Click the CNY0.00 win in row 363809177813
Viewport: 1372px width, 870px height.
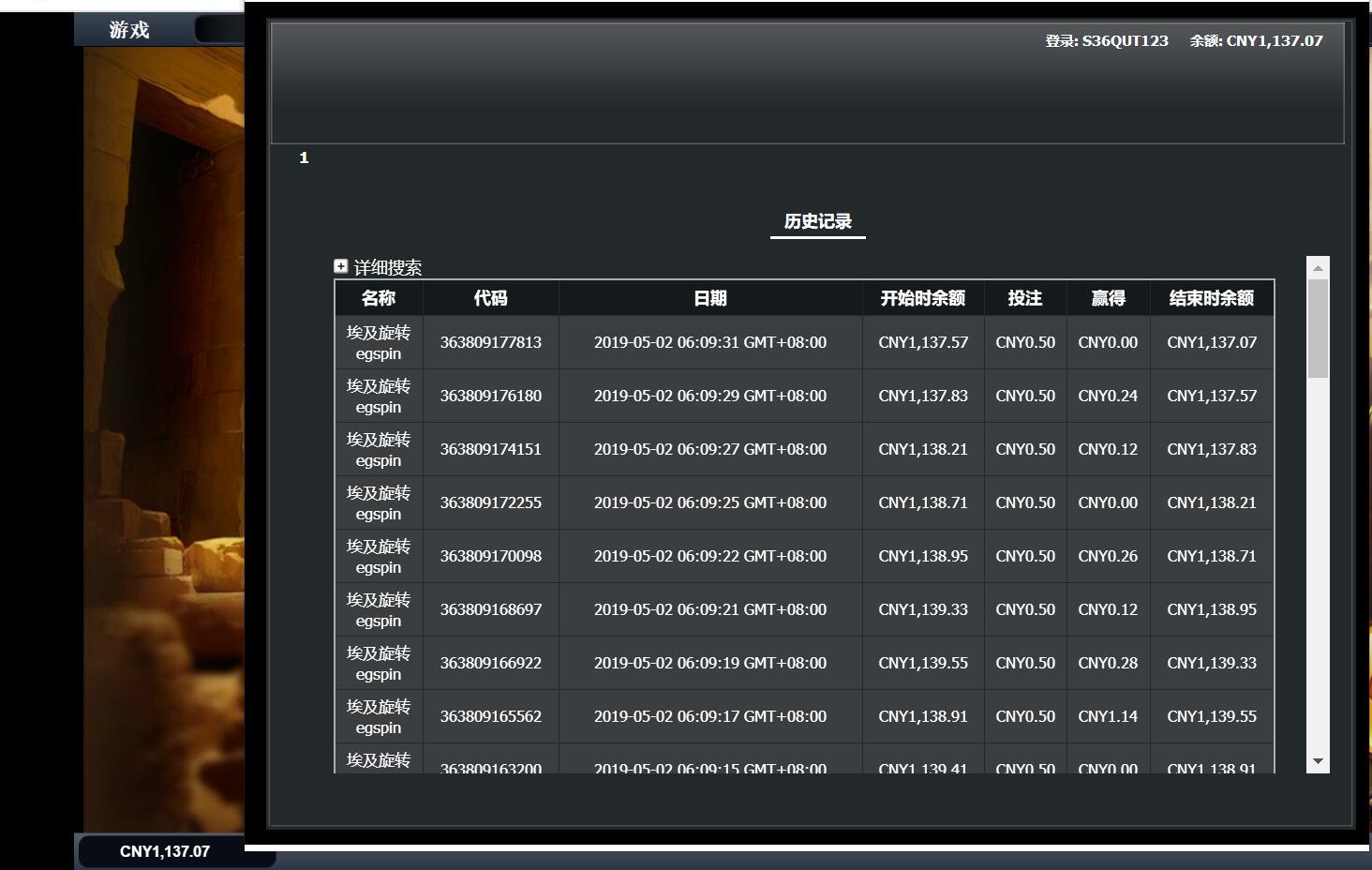[1108, 342]
